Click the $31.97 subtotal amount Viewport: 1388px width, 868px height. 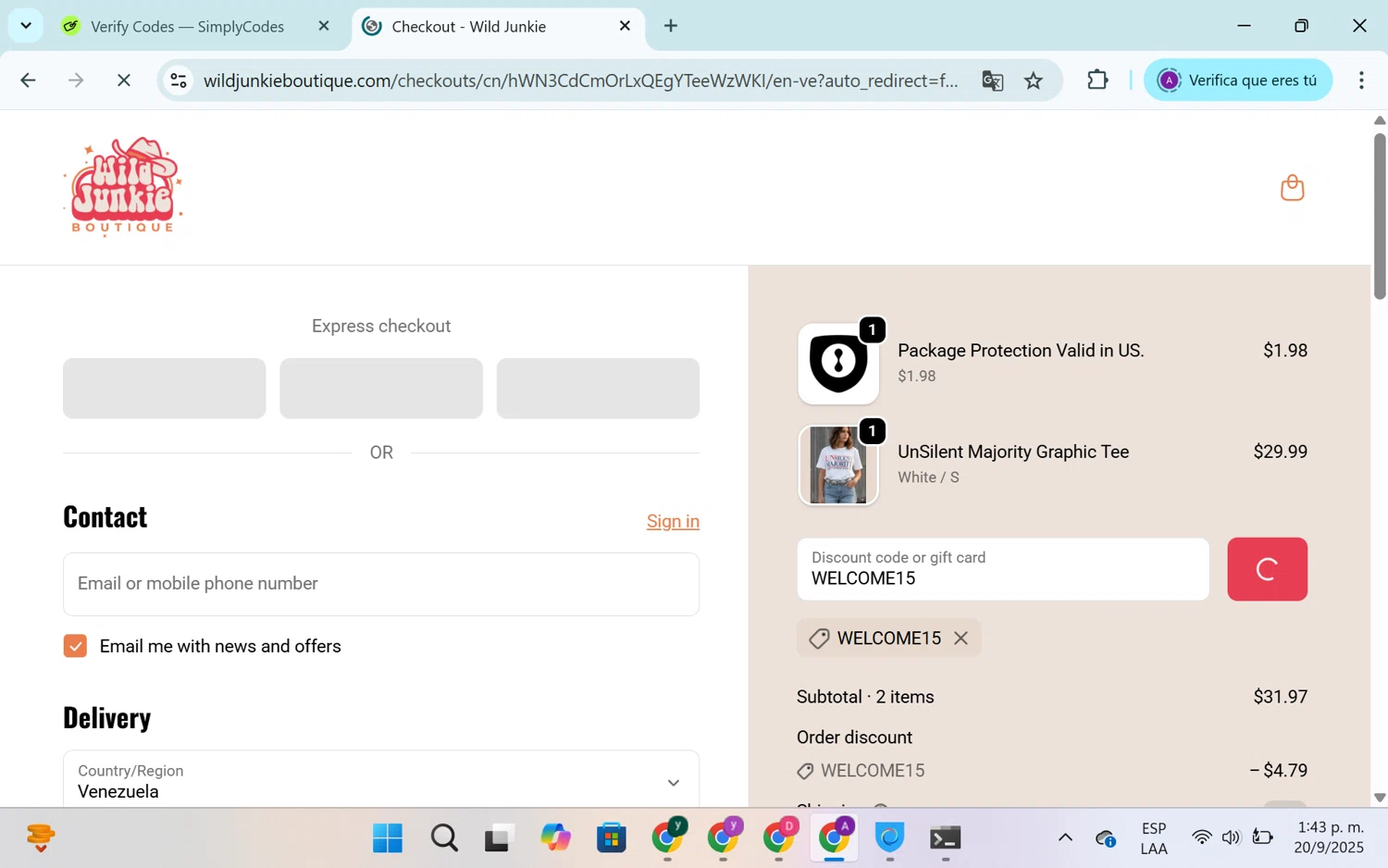(1280, 697)
